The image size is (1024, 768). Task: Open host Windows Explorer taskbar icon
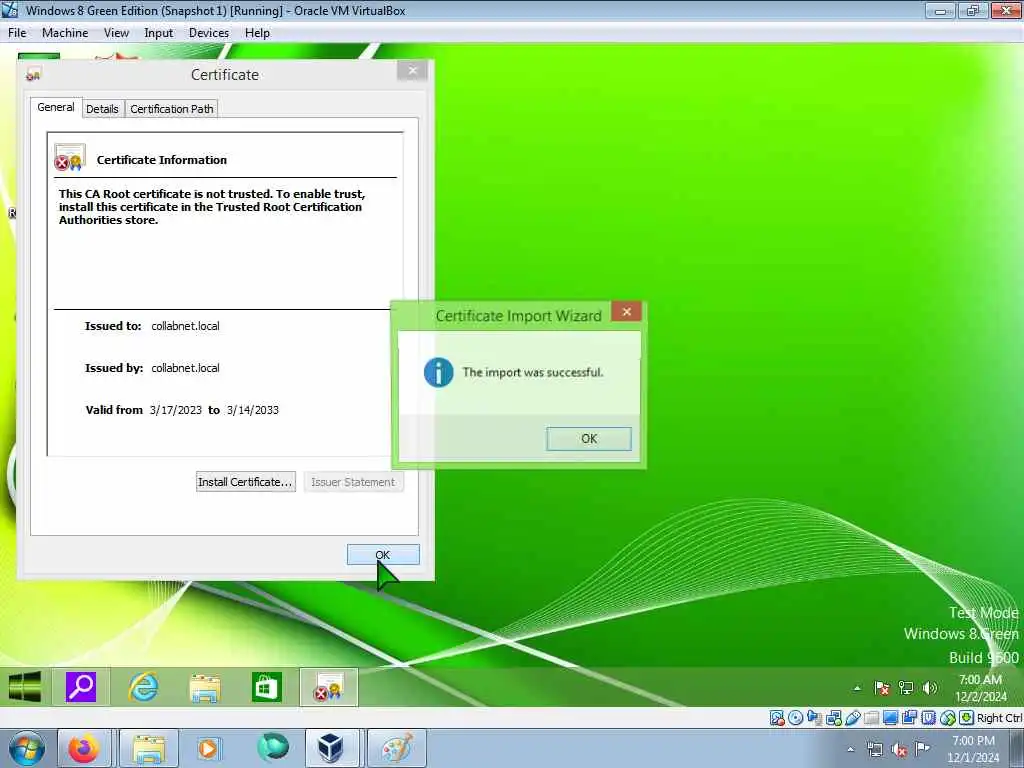(148, 748)
